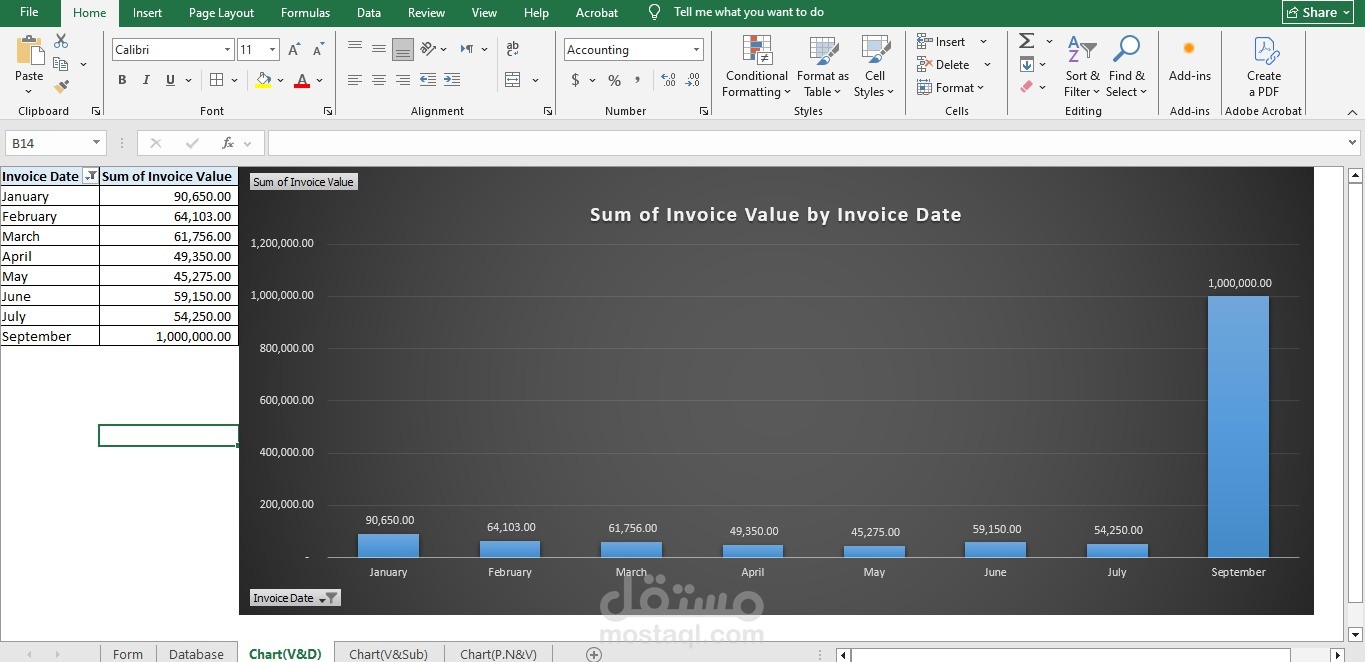Click Decrease Indent icon
Screen dimensions: 1365x662
point(427,80)
